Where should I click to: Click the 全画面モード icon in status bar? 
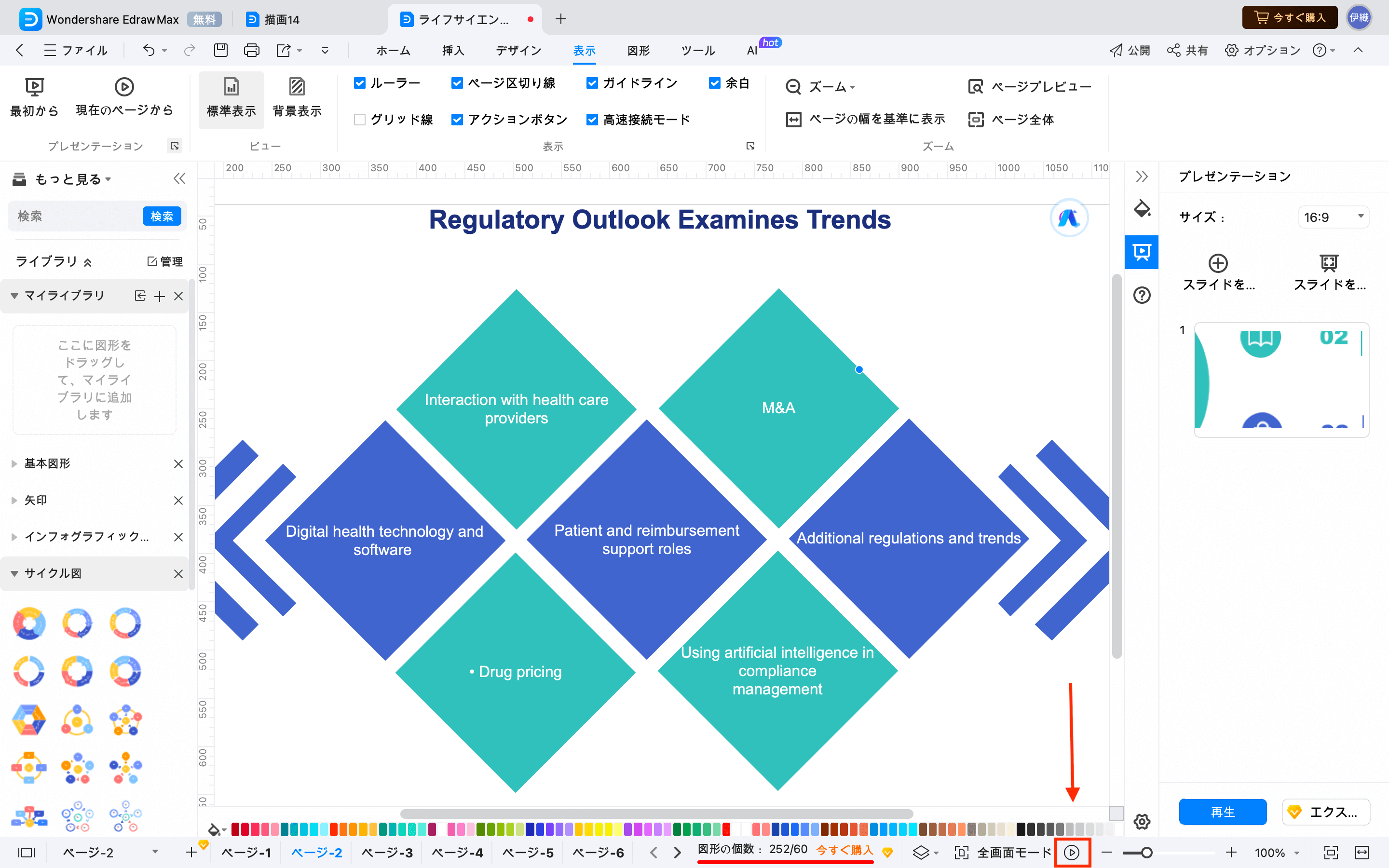960,852
